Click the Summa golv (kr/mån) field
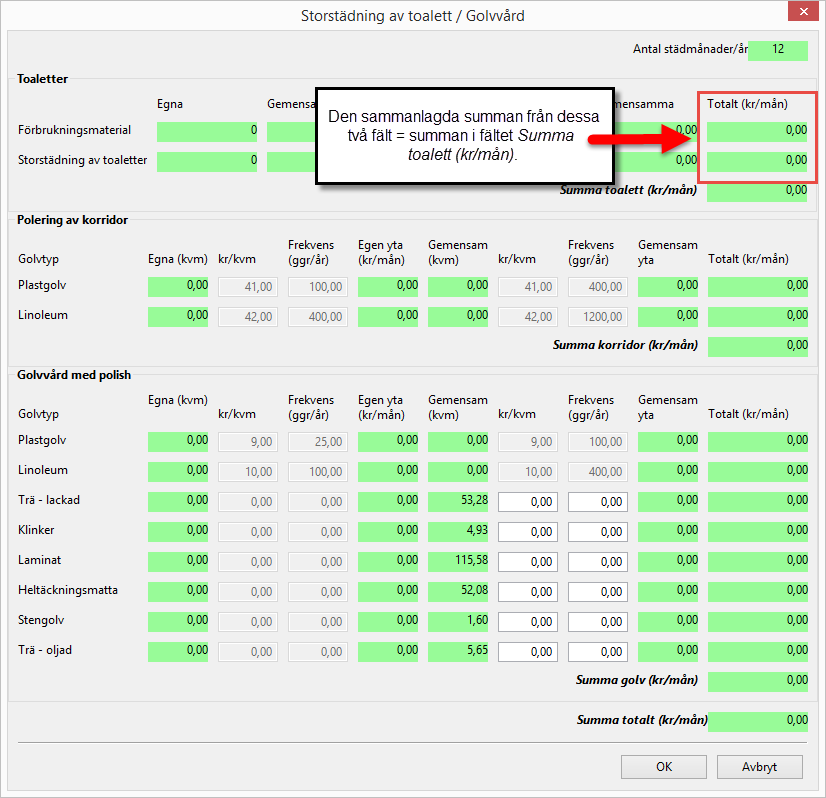The width and height of the screenshot is (826, 798). [757, 681]
